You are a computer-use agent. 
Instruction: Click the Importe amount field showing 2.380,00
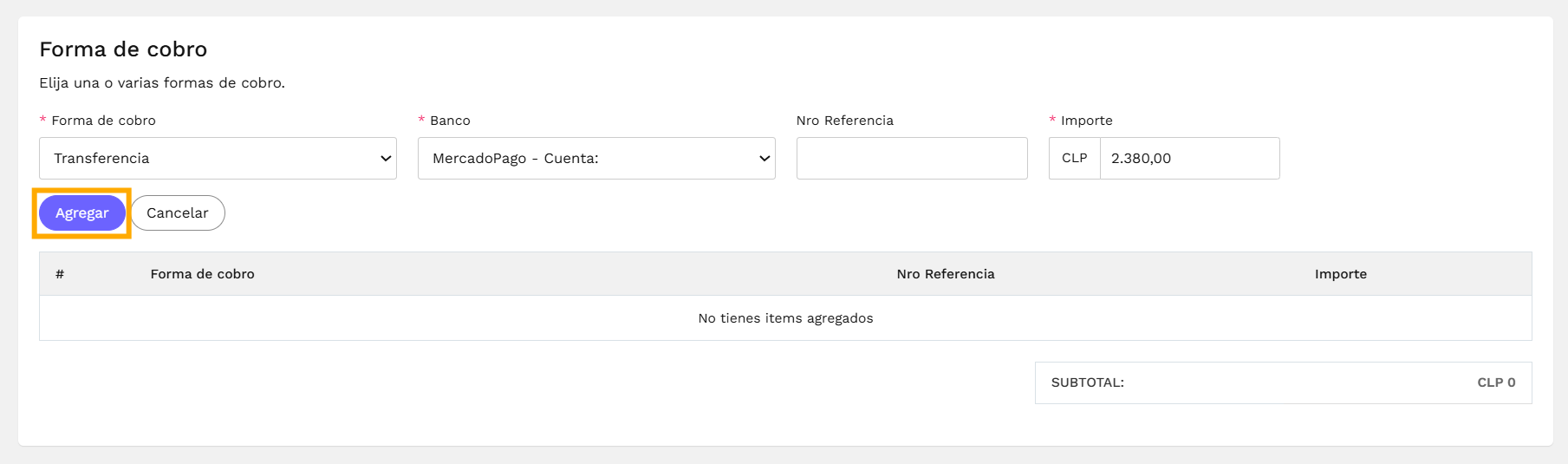[1189, 158]
